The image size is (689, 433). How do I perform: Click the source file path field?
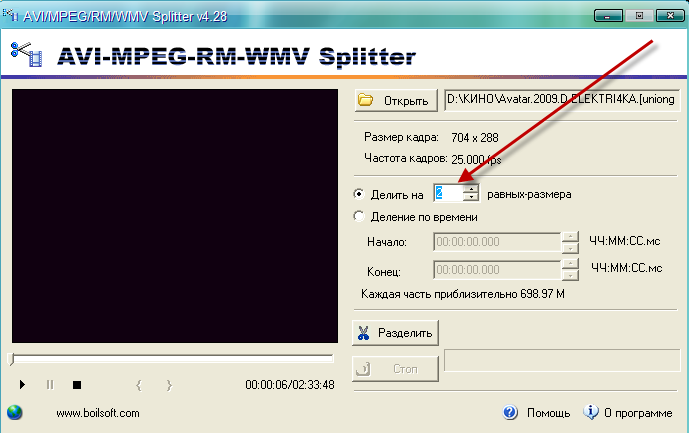pos(561,100)
